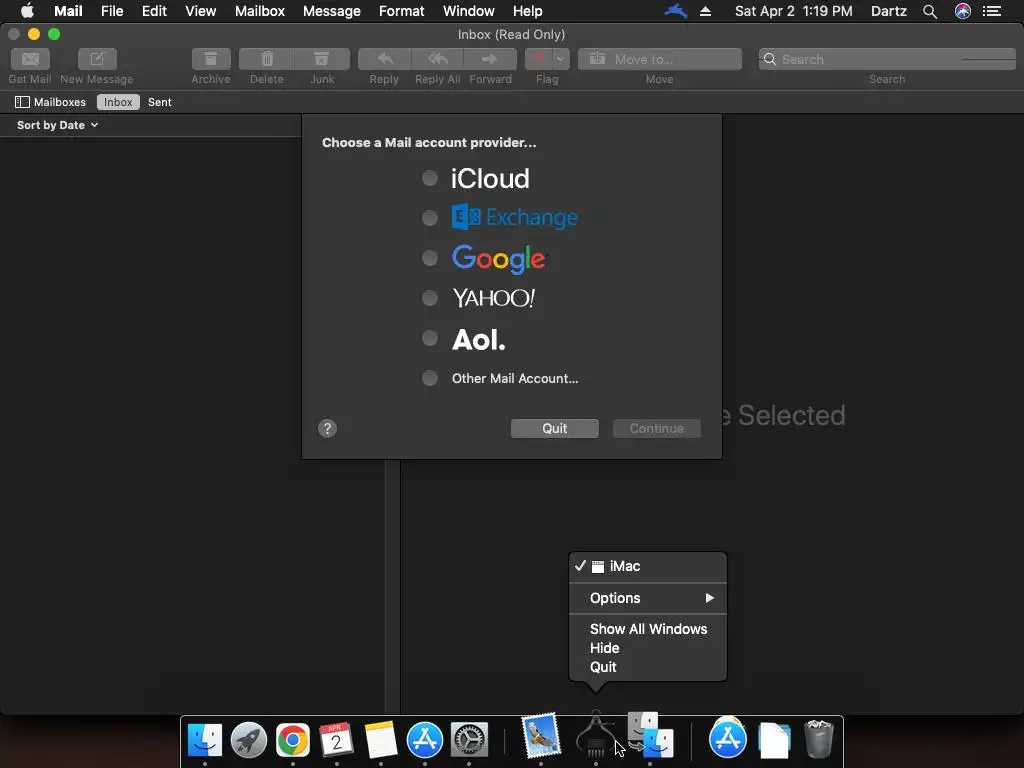Select the iCloud radio button
1024x768 pixels.
(x=430, y=178)
